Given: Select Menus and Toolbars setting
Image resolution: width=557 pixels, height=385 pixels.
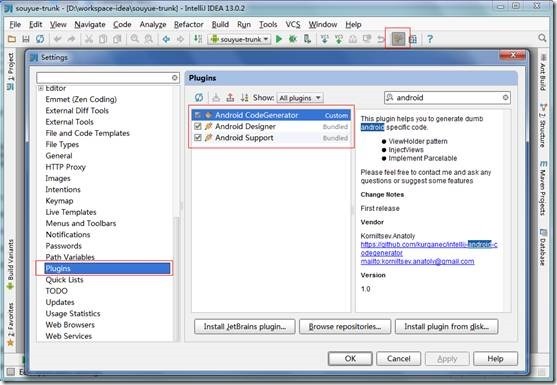Looking at the screenshot, I should [x=81, y=223].
